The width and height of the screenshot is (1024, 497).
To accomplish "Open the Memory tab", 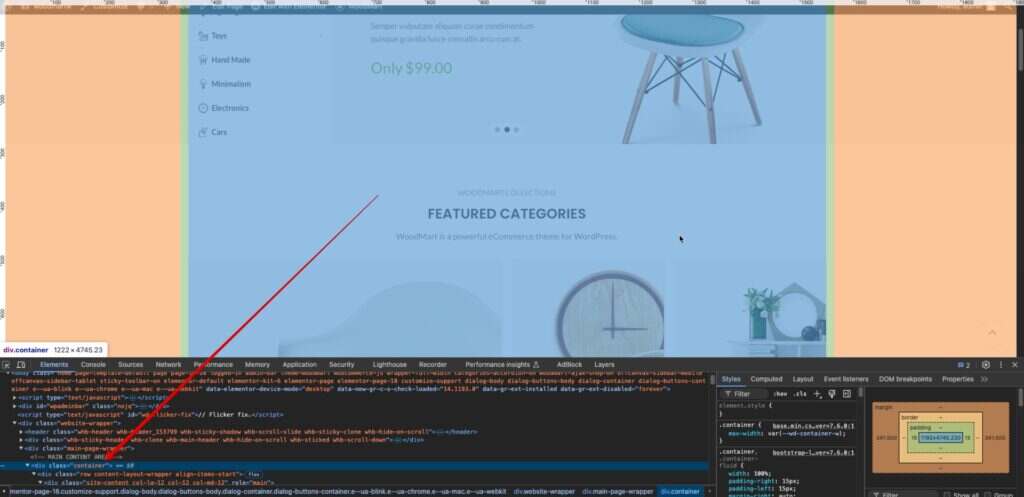I will (x=257, y=364).
